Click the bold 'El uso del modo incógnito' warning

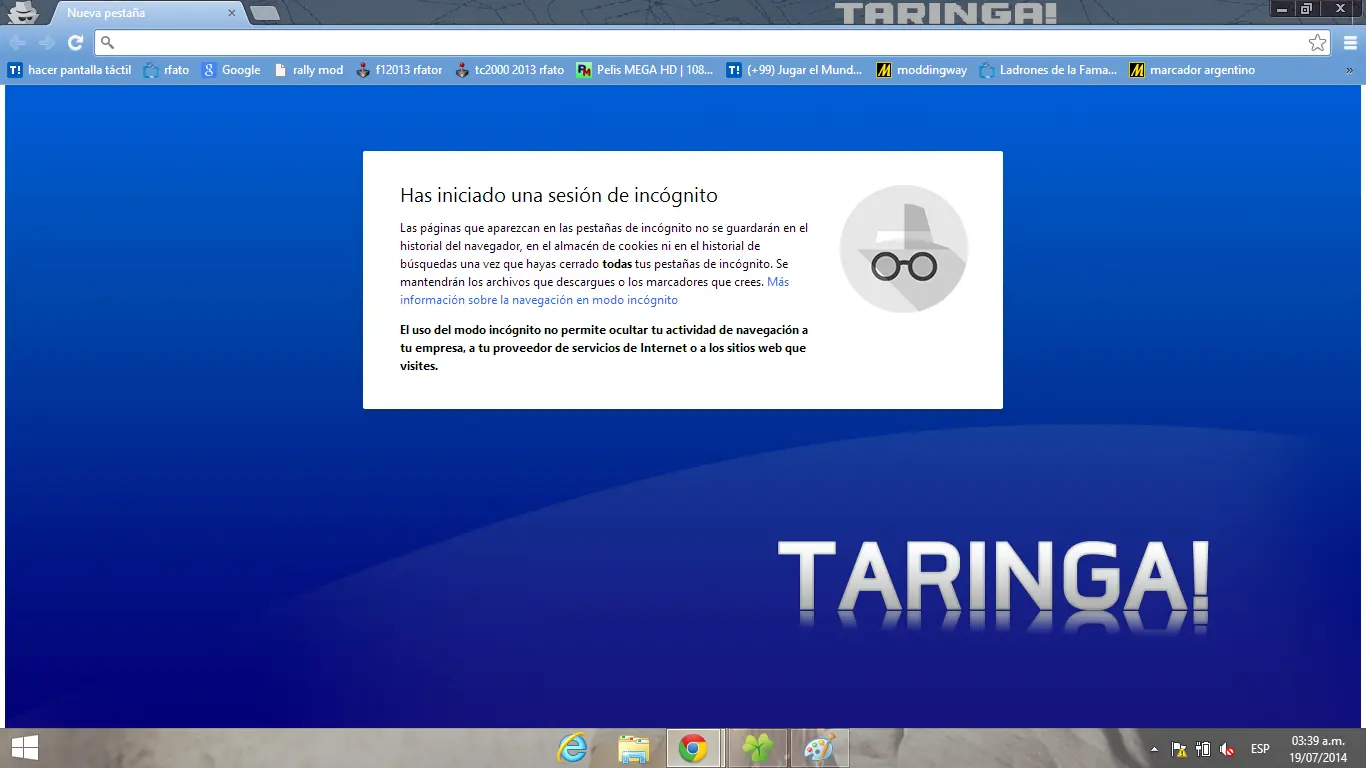click(604, 348)
